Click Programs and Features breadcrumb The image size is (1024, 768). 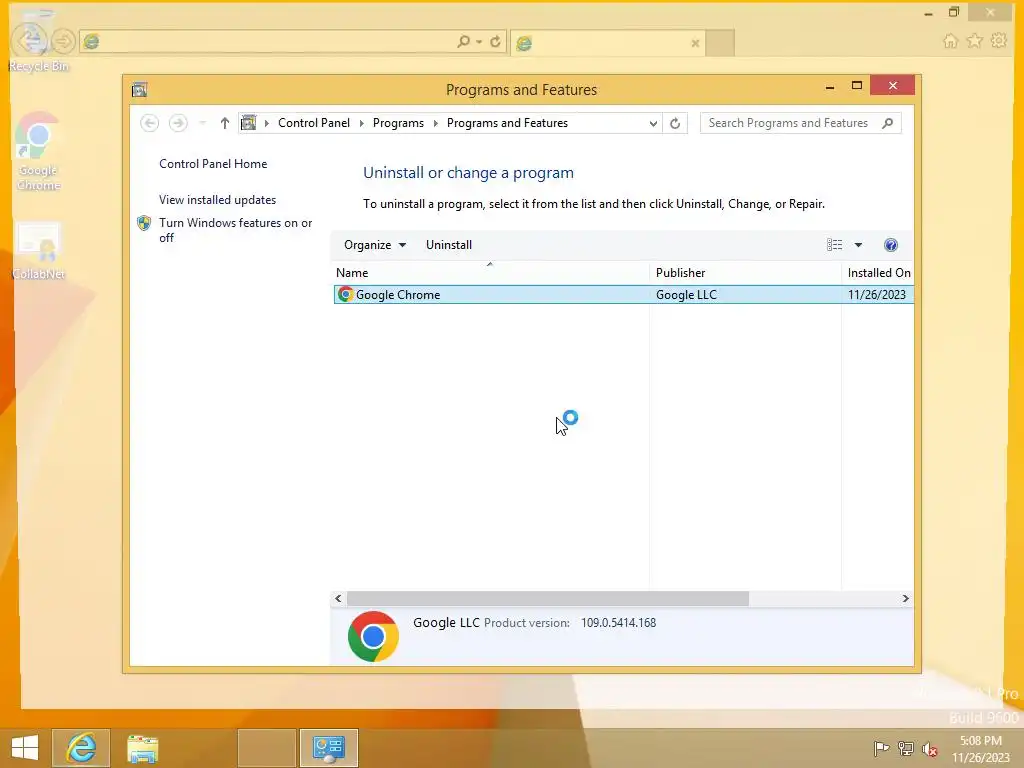(x=507, y=123)
